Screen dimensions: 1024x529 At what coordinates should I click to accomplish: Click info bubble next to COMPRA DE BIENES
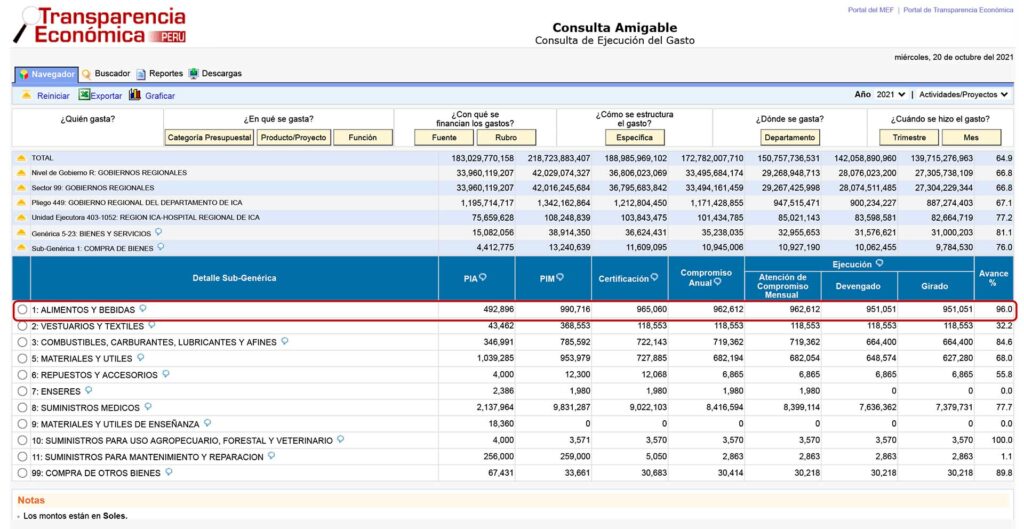pos(161,247)
